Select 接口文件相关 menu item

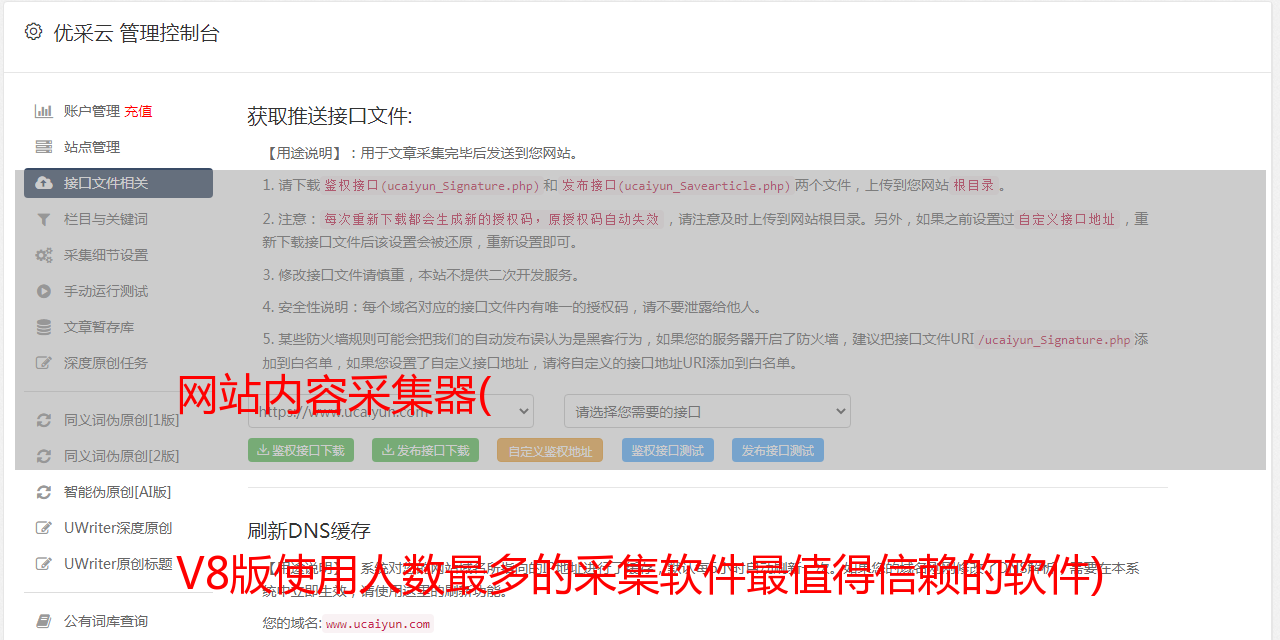tap(118, 183)
